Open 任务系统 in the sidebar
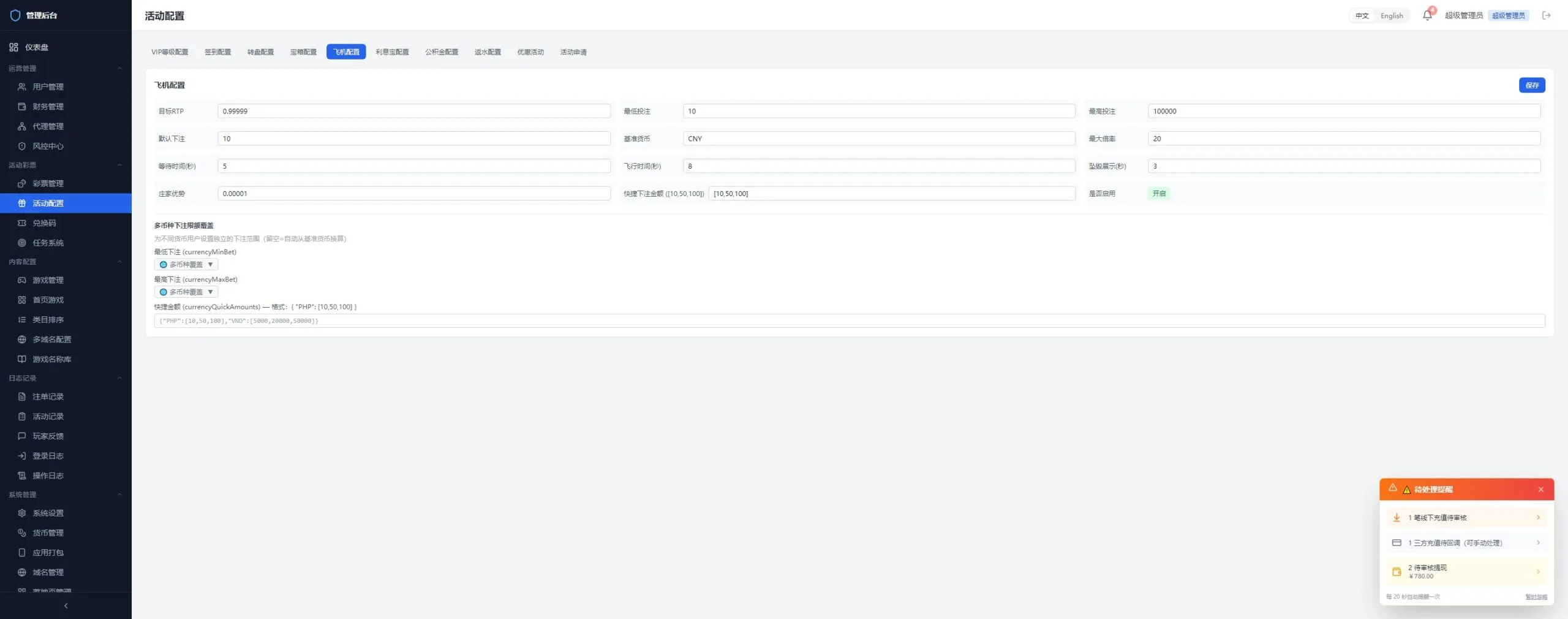The height and width of the screenshot is (619, 1568). (x=66, y=243)
